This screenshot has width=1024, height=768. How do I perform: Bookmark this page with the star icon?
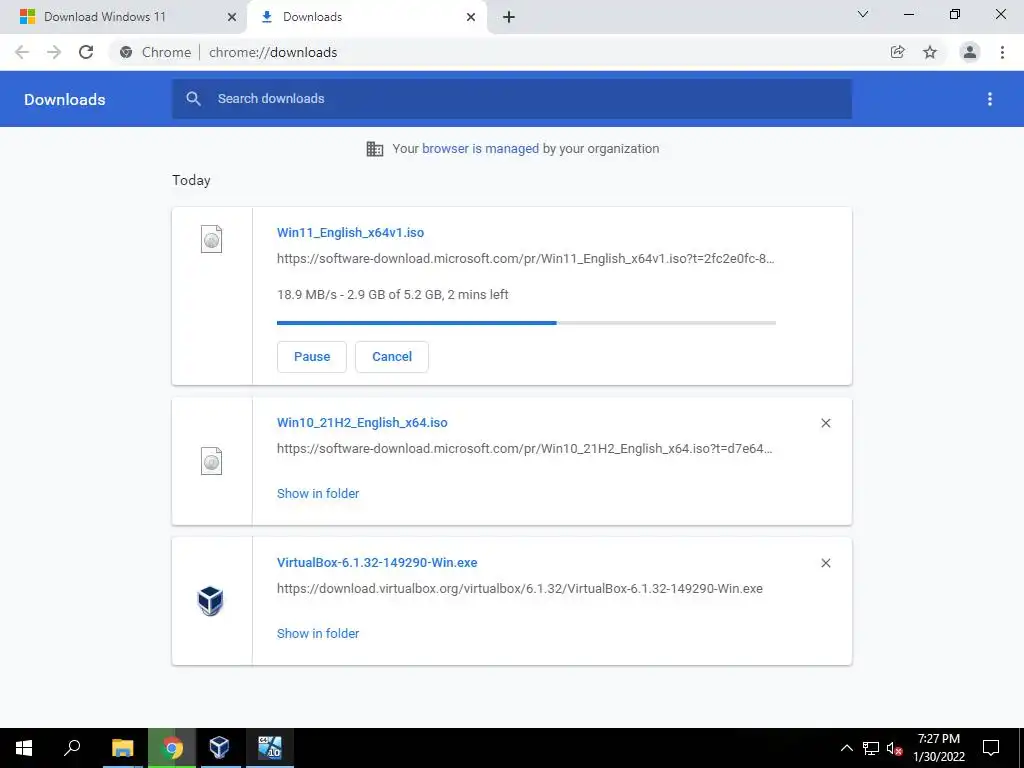[x=930, y=52]
